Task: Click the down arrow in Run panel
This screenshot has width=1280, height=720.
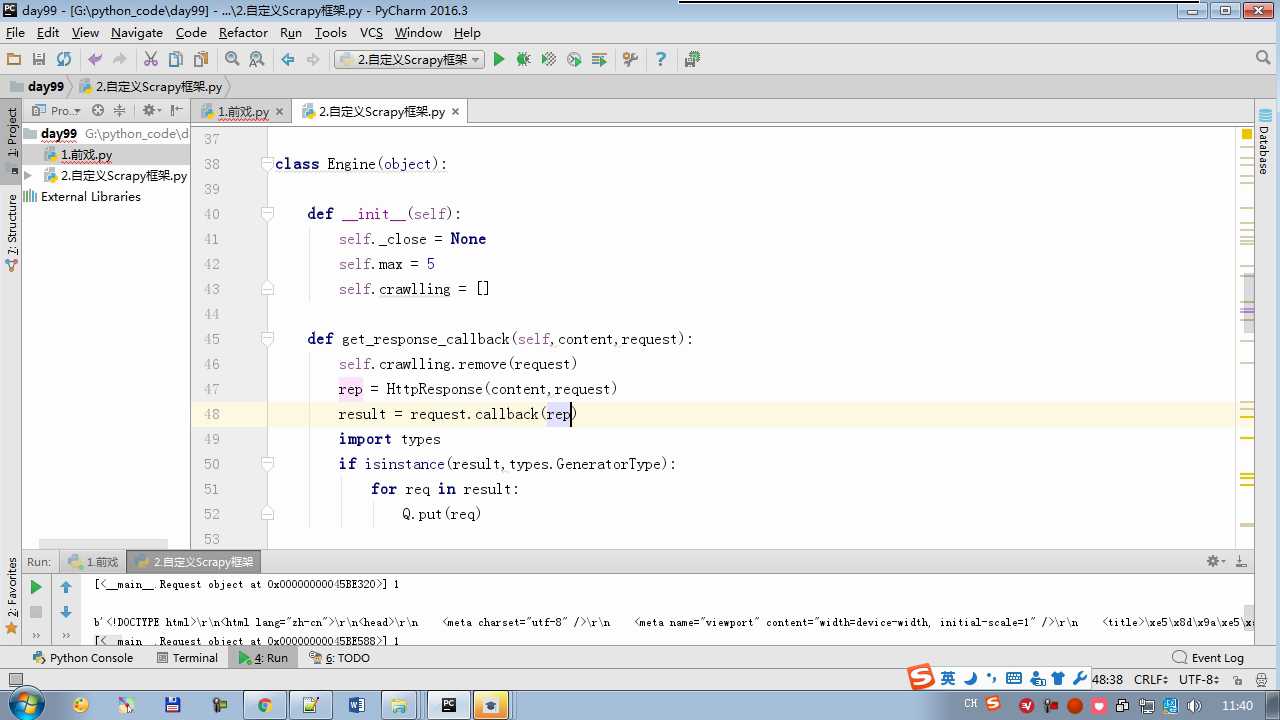Action: point(66,612)
